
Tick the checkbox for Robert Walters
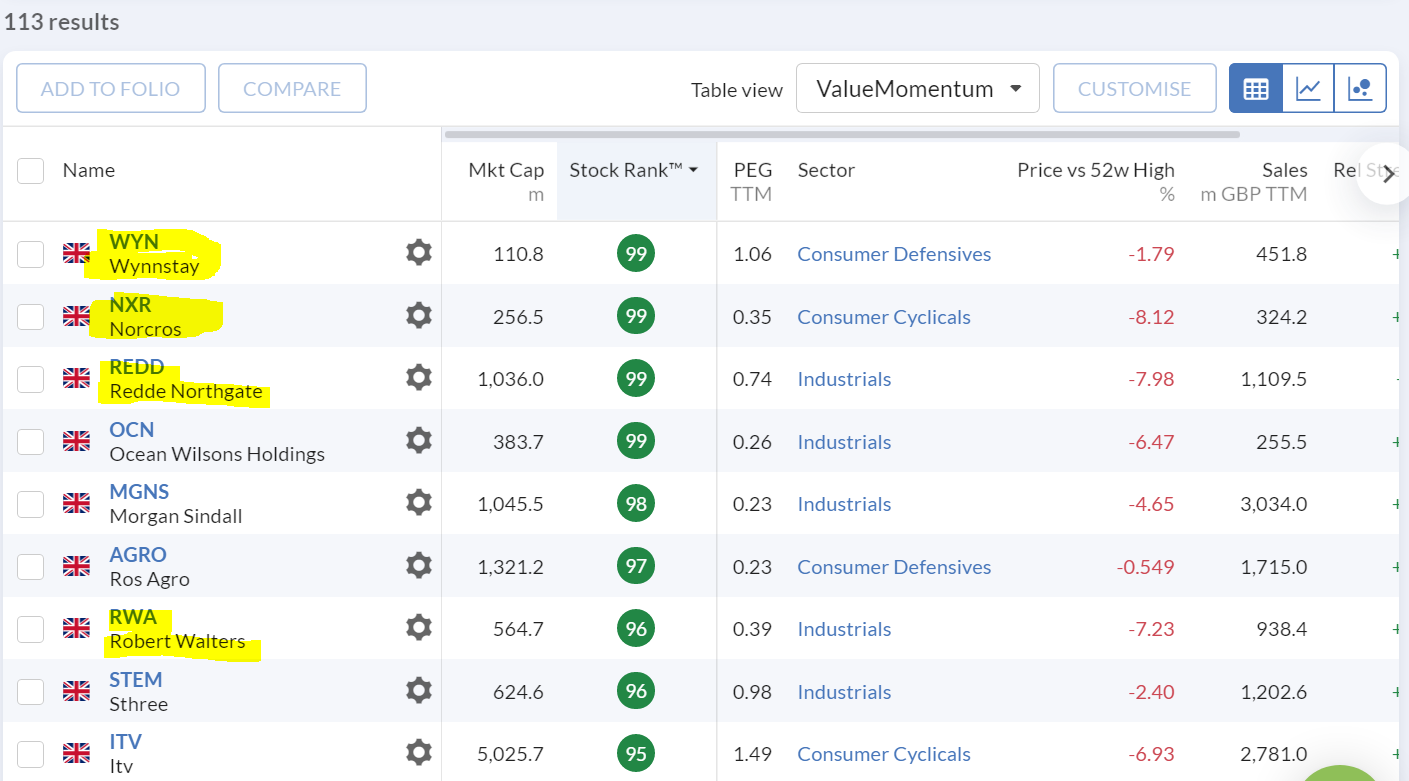[x=30, y=629]
